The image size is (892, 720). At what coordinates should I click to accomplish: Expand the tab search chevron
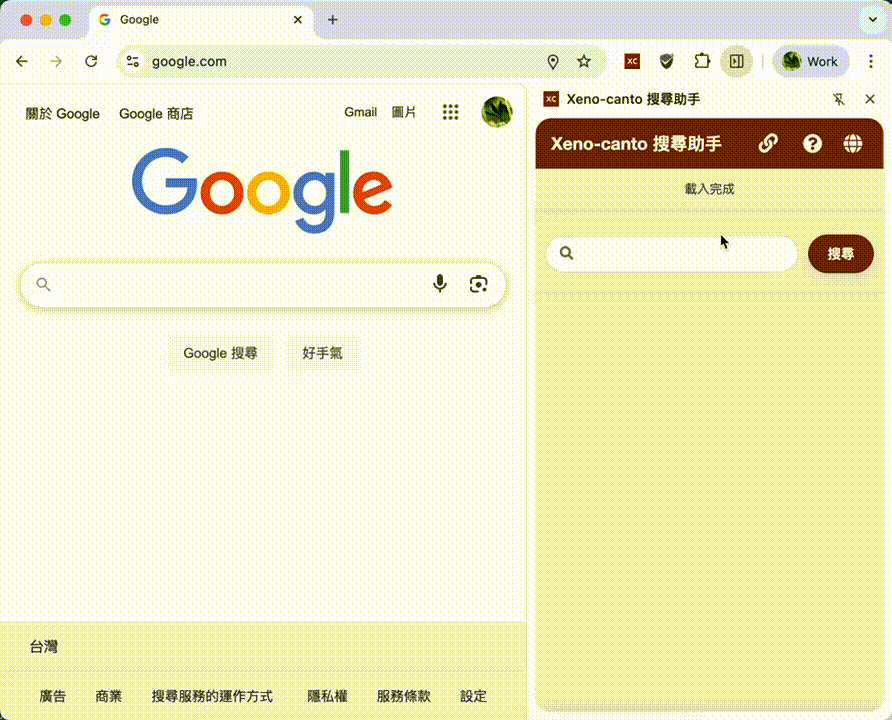pos(873,20)
